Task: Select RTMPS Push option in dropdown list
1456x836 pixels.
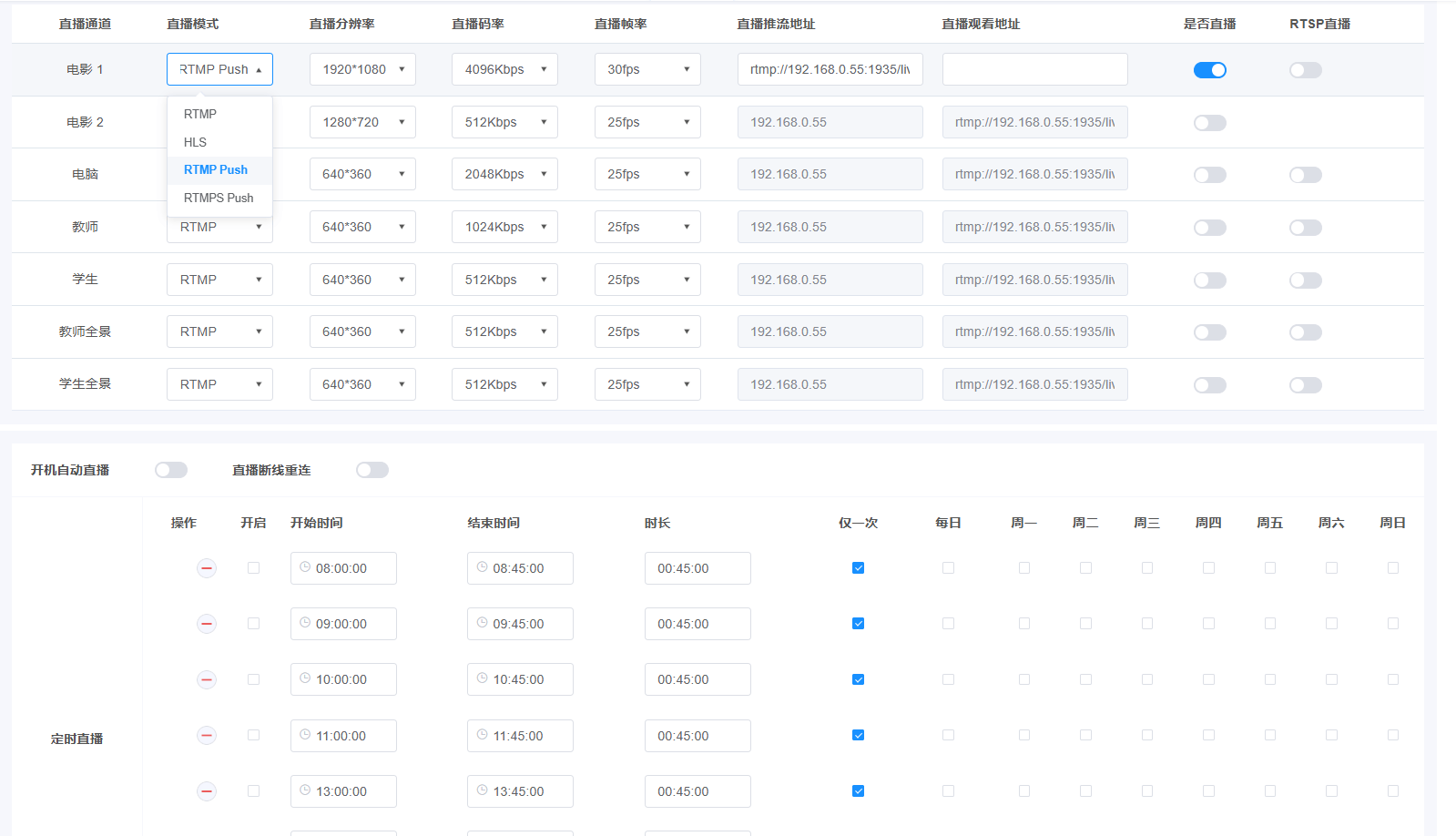Action: pos(219,198)
